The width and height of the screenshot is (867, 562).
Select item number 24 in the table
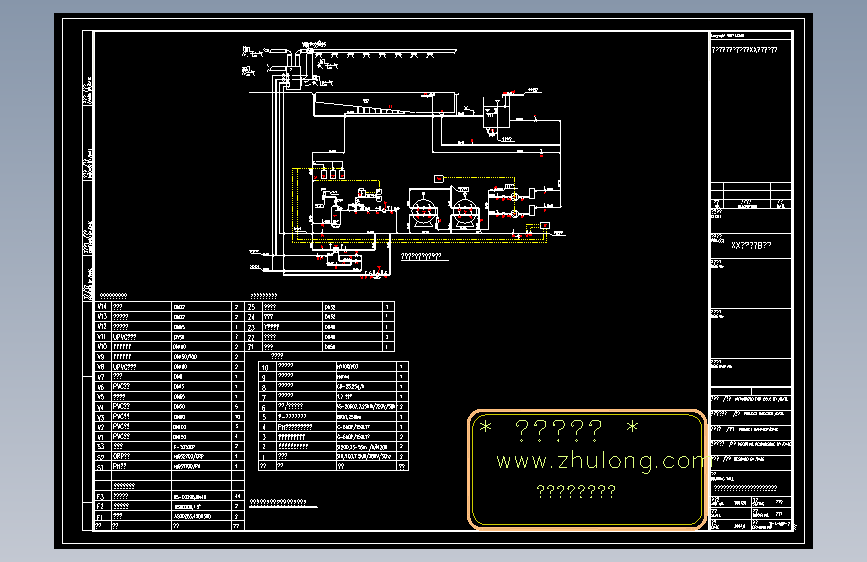252,316
